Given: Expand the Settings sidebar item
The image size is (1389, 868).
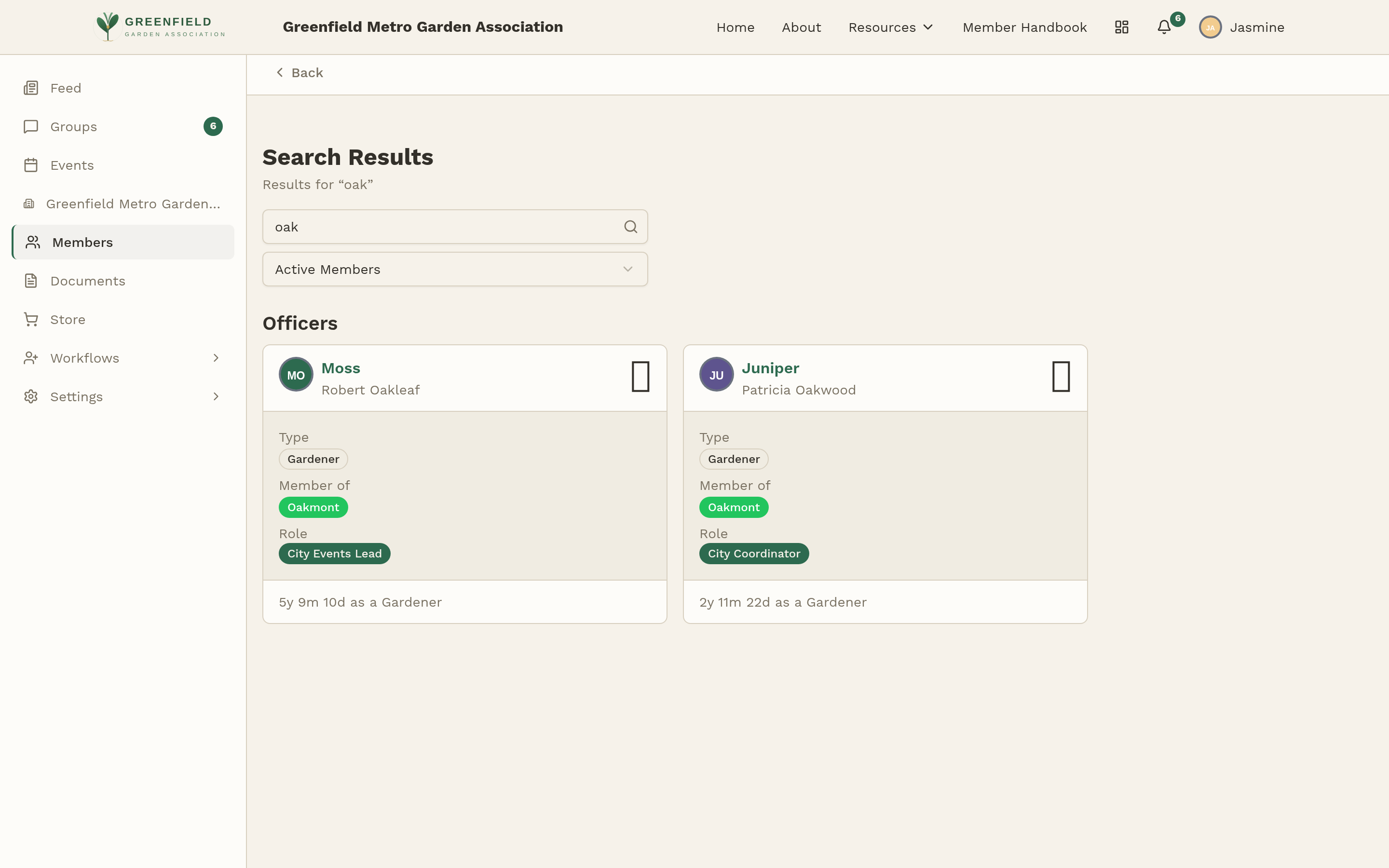Looking at the screenshot, I should 76,396.
